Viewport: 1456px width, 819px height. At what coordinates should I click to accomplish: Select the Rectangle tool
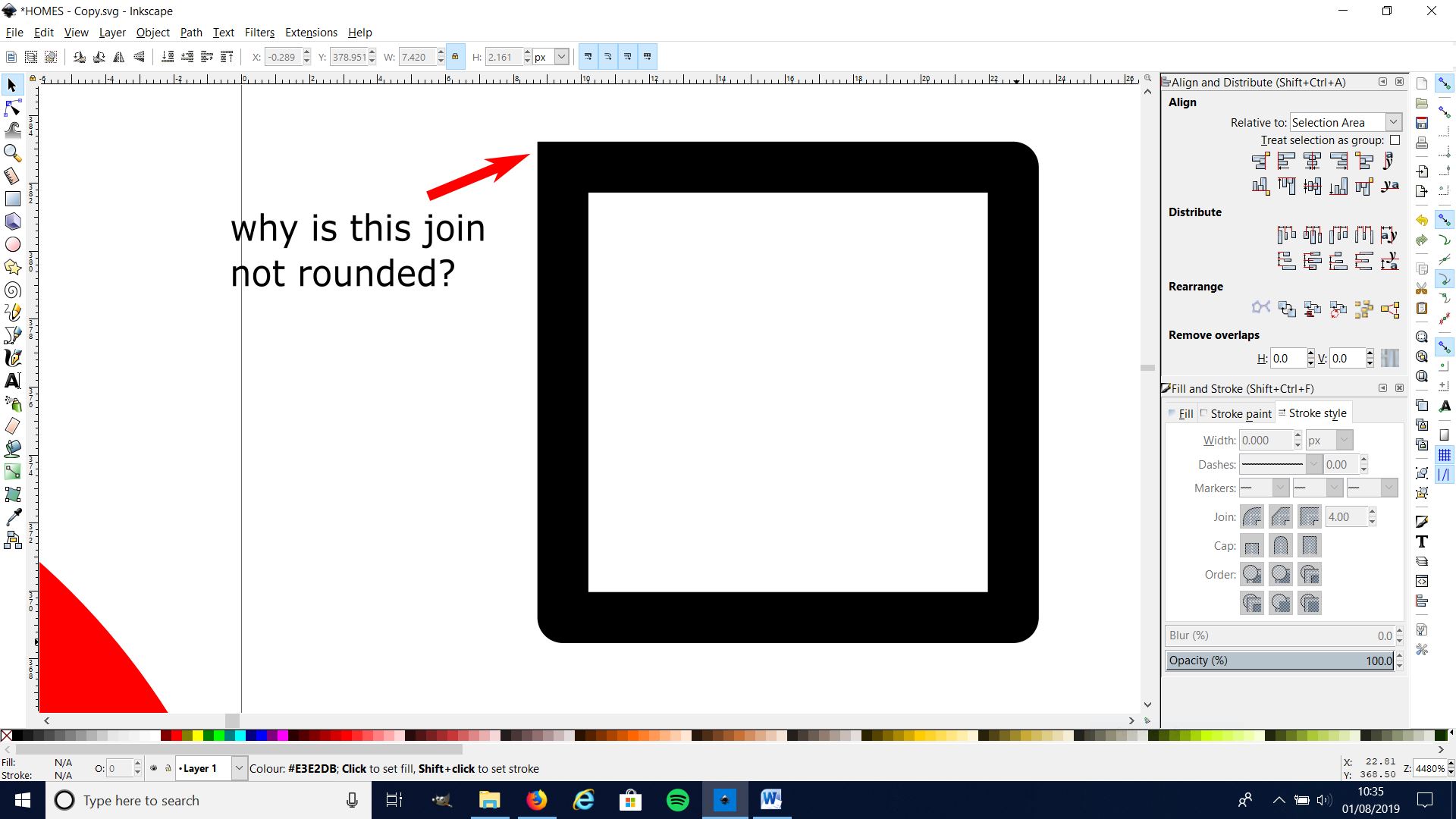click(13, 199)
